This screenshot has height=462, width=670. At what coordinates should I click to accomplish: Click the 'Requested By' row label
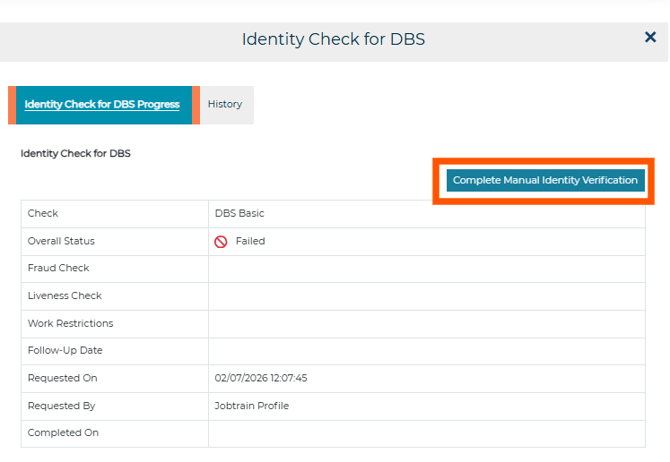62,406
